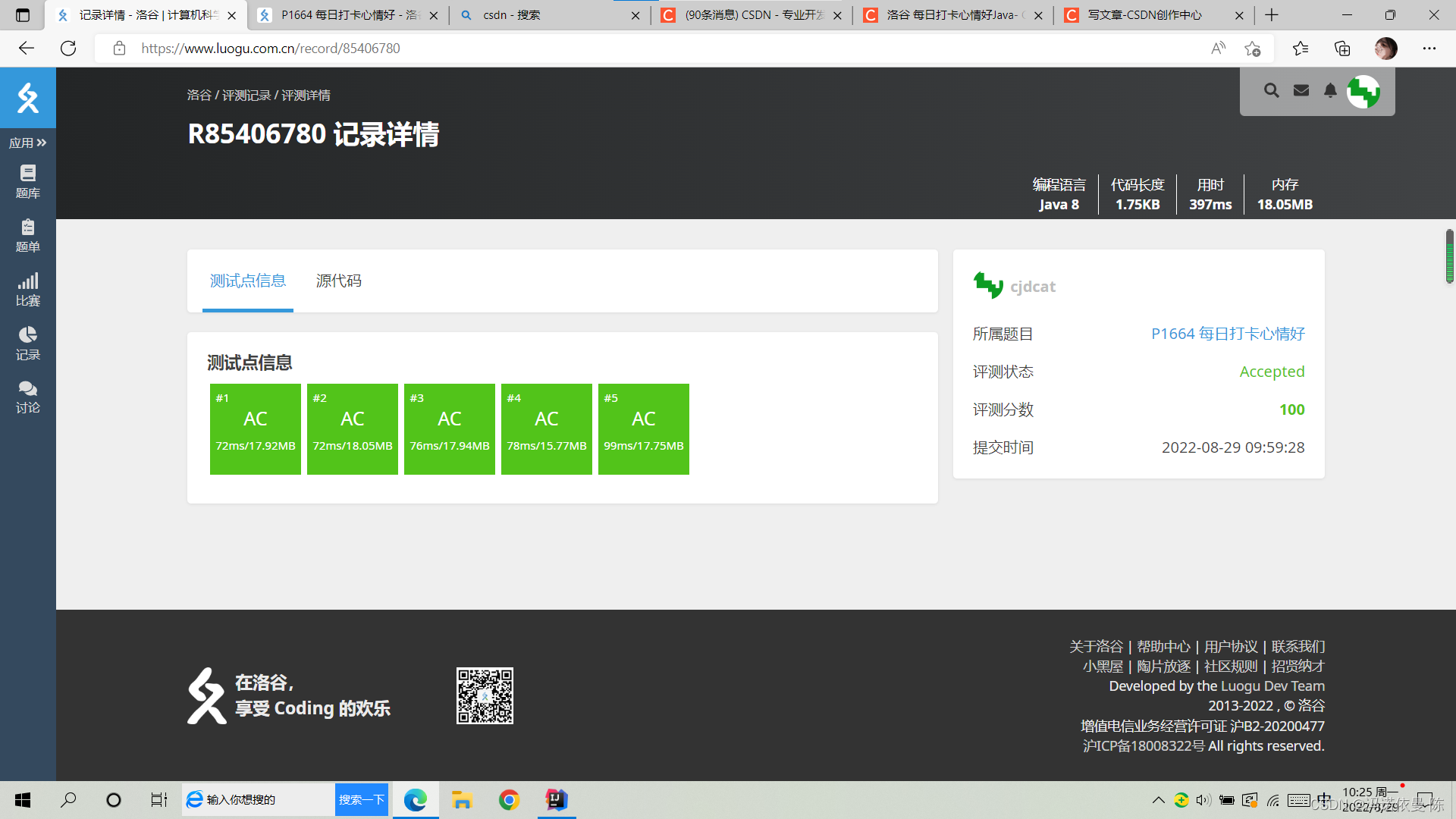This screenshot has width=1456, height=819.
Task: Expand the browser favorites star menu
Action: pyautogui.click(x=1300, y=48)
